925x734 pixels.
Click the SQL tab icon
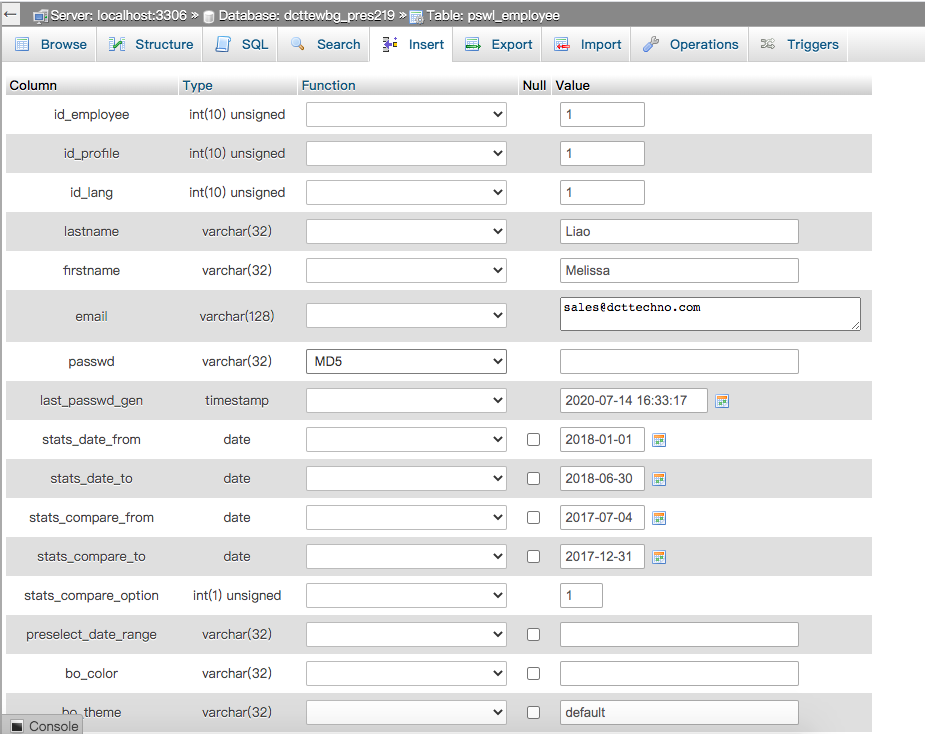[223, 44]
